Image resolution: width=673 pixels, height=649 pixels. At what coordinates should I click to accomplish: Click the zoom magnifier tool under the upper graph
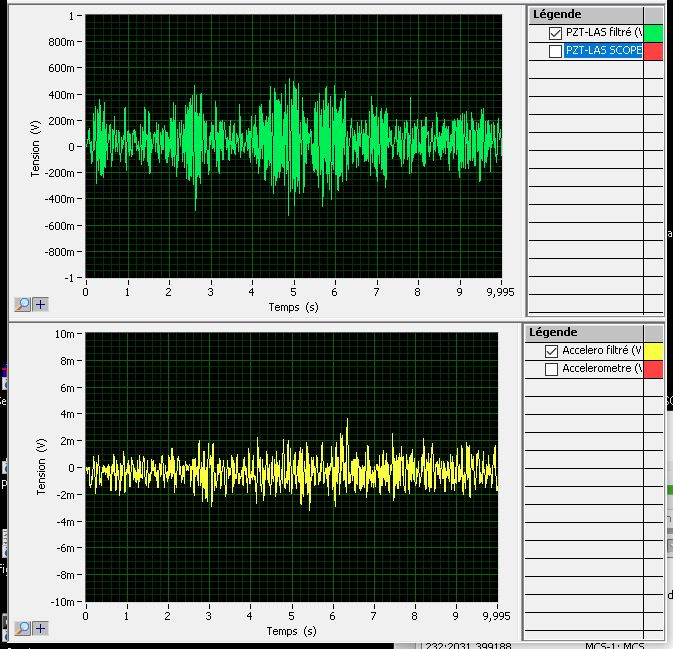coord(22,304)
